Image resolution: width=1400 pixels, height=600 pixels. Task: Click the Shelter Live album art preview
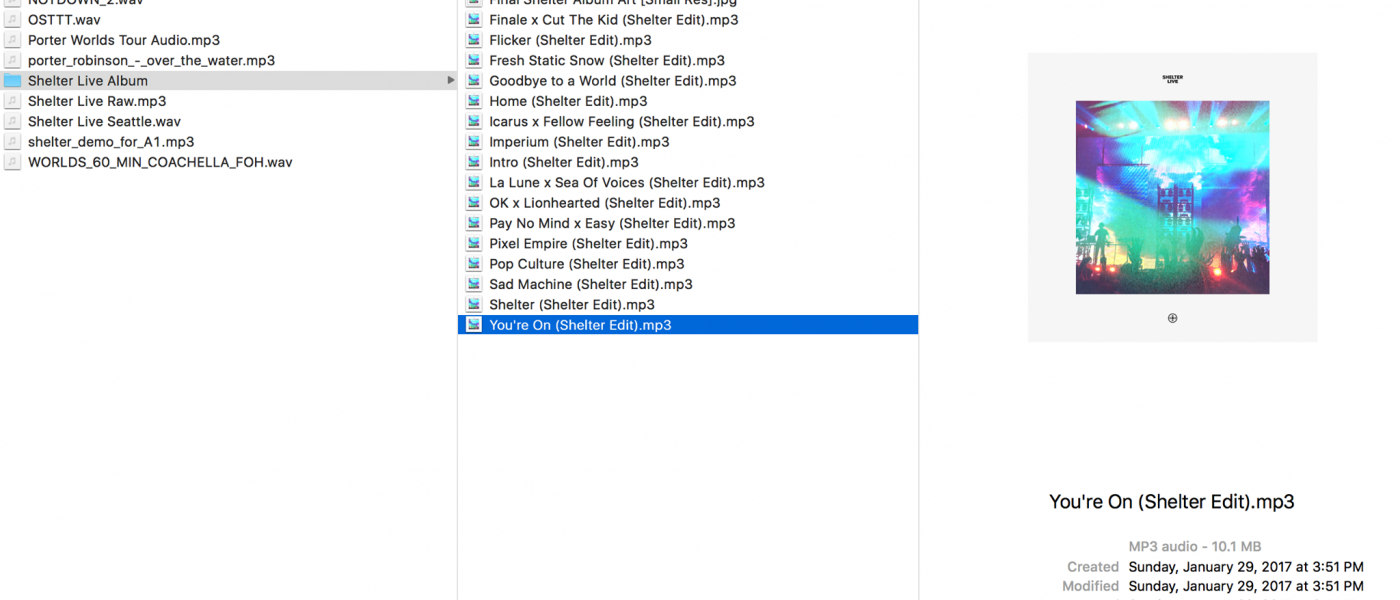1172,197
